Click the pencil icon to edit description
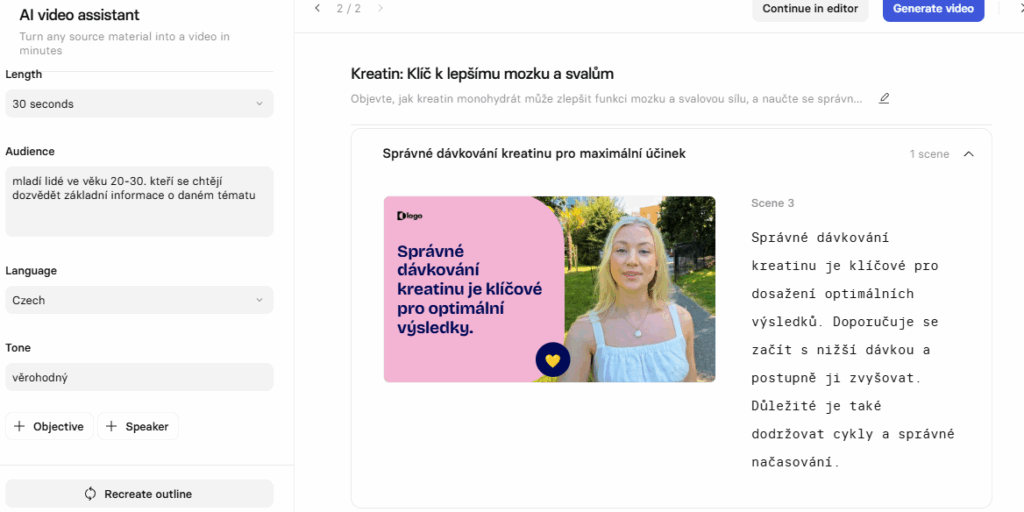Image resolution: width=1024 pixels, height=512 pixels. (x=884, y=99)
